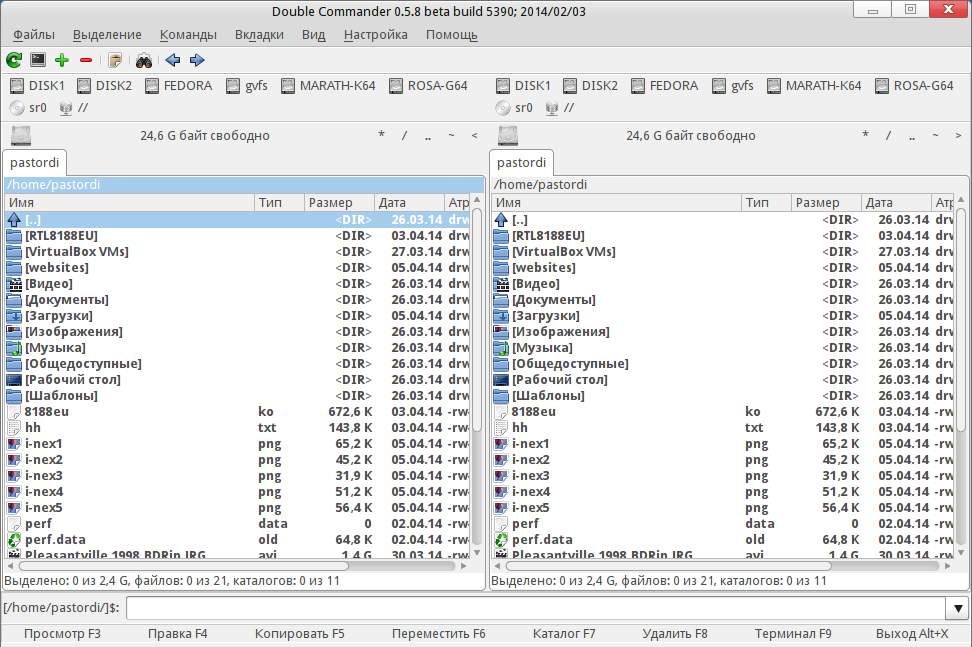The height and width of the screenshot is (647, 972).
Task: Select ROSA-G64 drive in right panel
Action: (x=914, y=86)
